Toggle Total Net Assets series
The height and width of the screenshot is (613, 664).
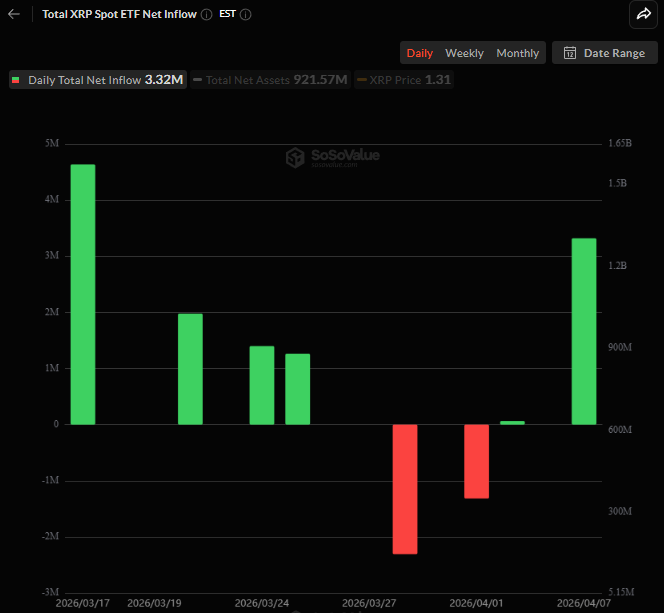(x=270, y=80)
